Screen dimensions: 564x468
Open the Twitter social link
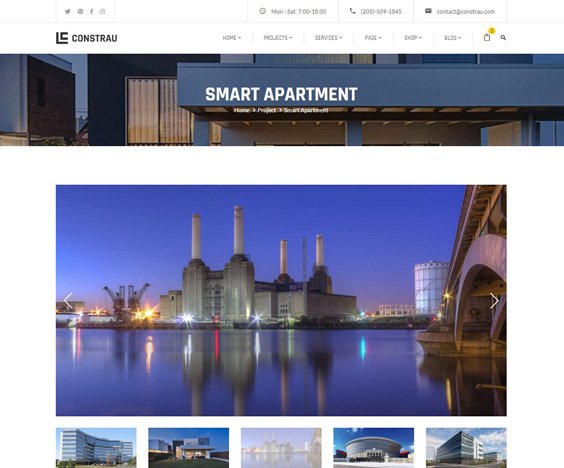click(67, 12)
